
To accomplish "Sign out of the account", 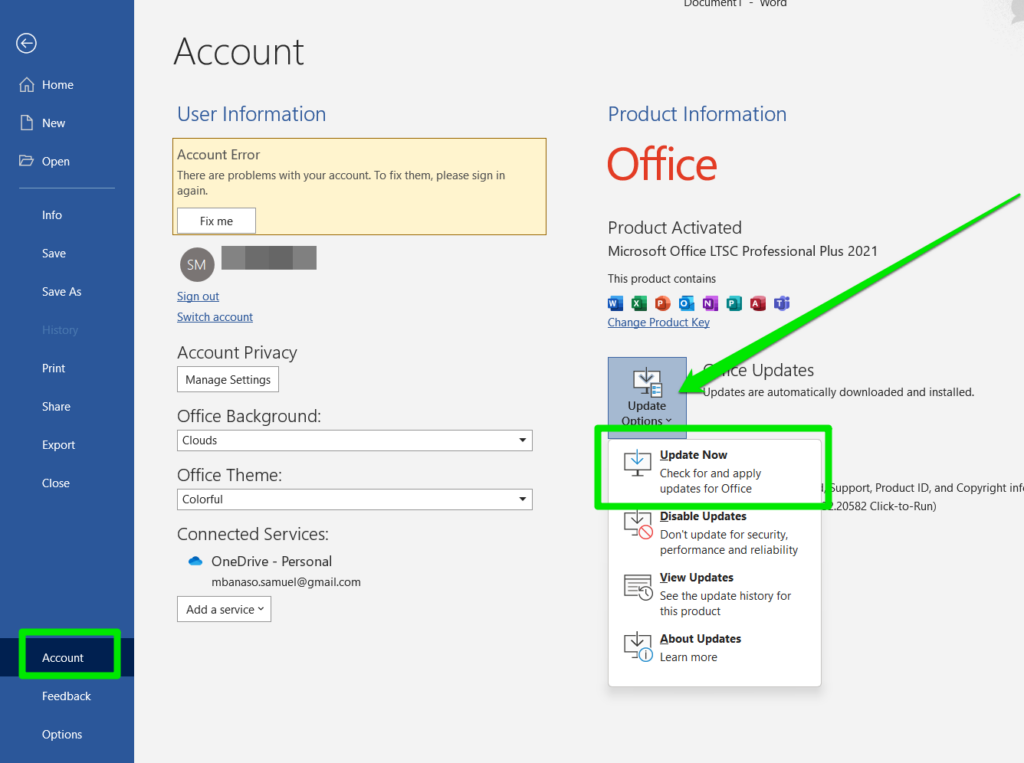I will click(x=197, y=296).
